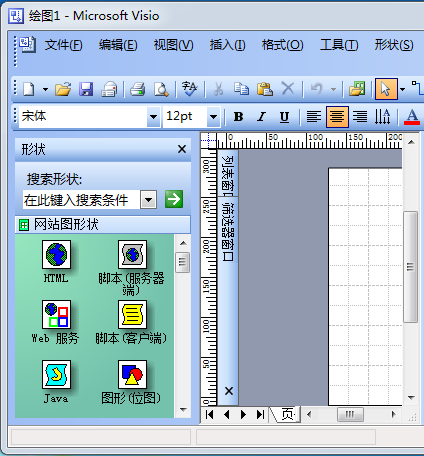Toggle Underline text formatting

[x=284, y=117]
